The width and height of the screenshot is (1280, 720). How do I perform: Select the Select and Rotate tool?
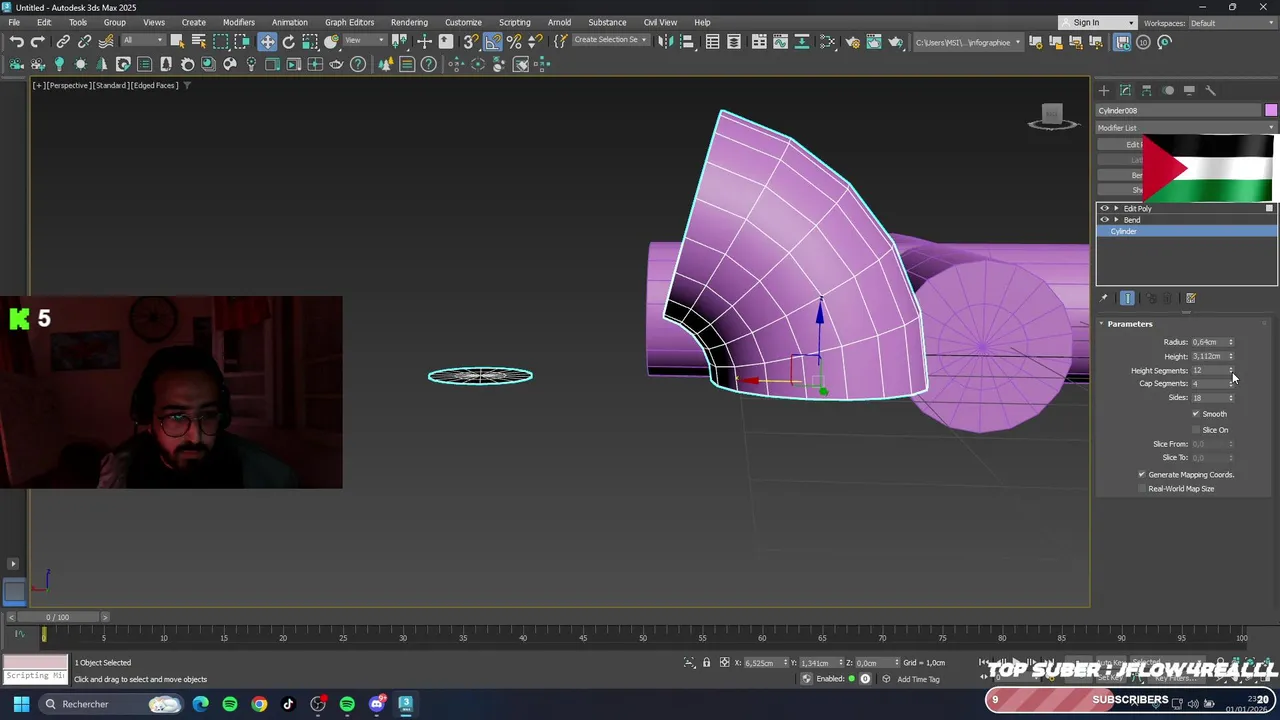click(289, 42)
